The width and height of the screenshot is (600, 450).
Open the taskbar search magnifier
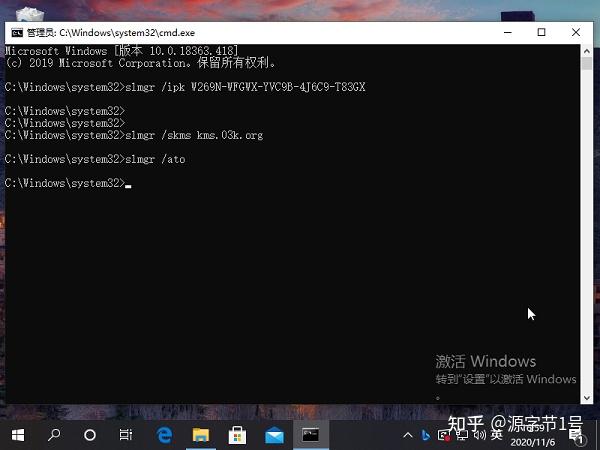54,435
